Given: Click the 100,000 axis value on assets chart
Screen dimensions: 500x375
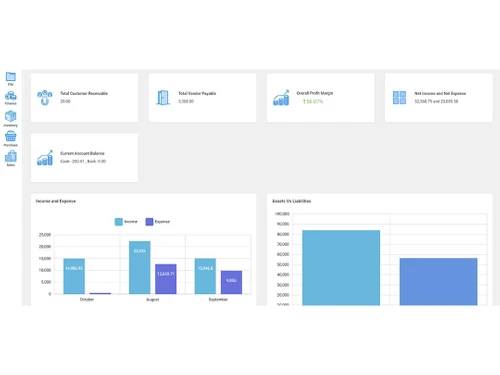Looking at the screenshot, I should (282, 214).
